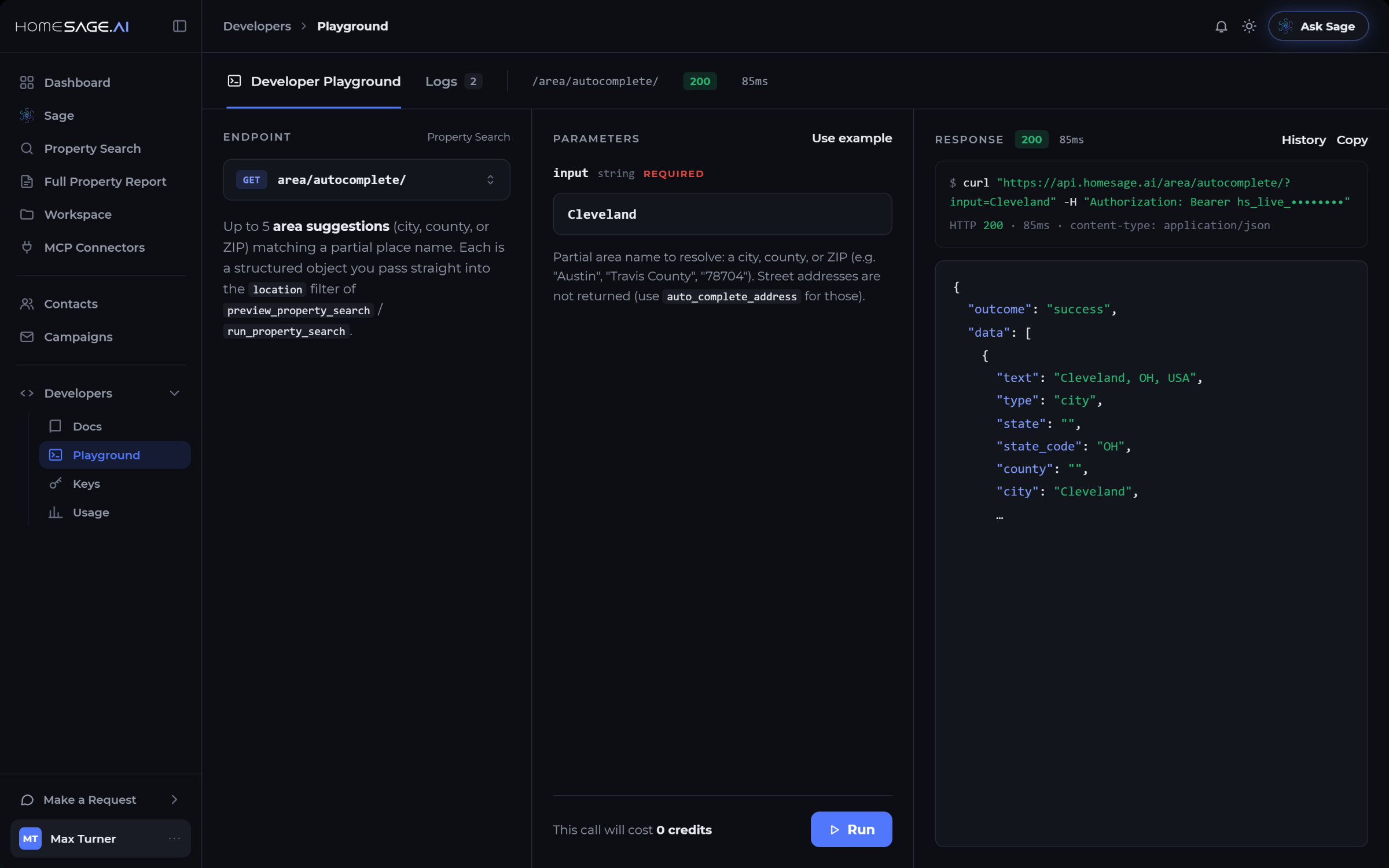
Task: Click the "Cleveland, OH, USA" JSON value
Action: [1125, 378]
